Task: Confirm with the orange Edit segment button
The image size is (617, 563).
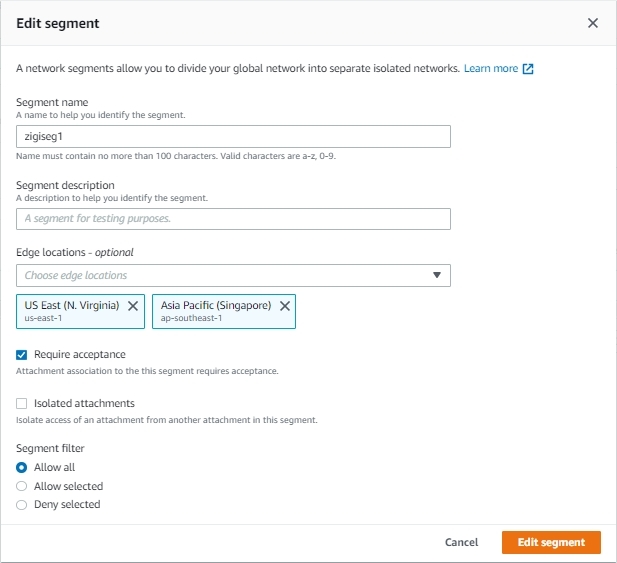Action: [x=551, y=543]
